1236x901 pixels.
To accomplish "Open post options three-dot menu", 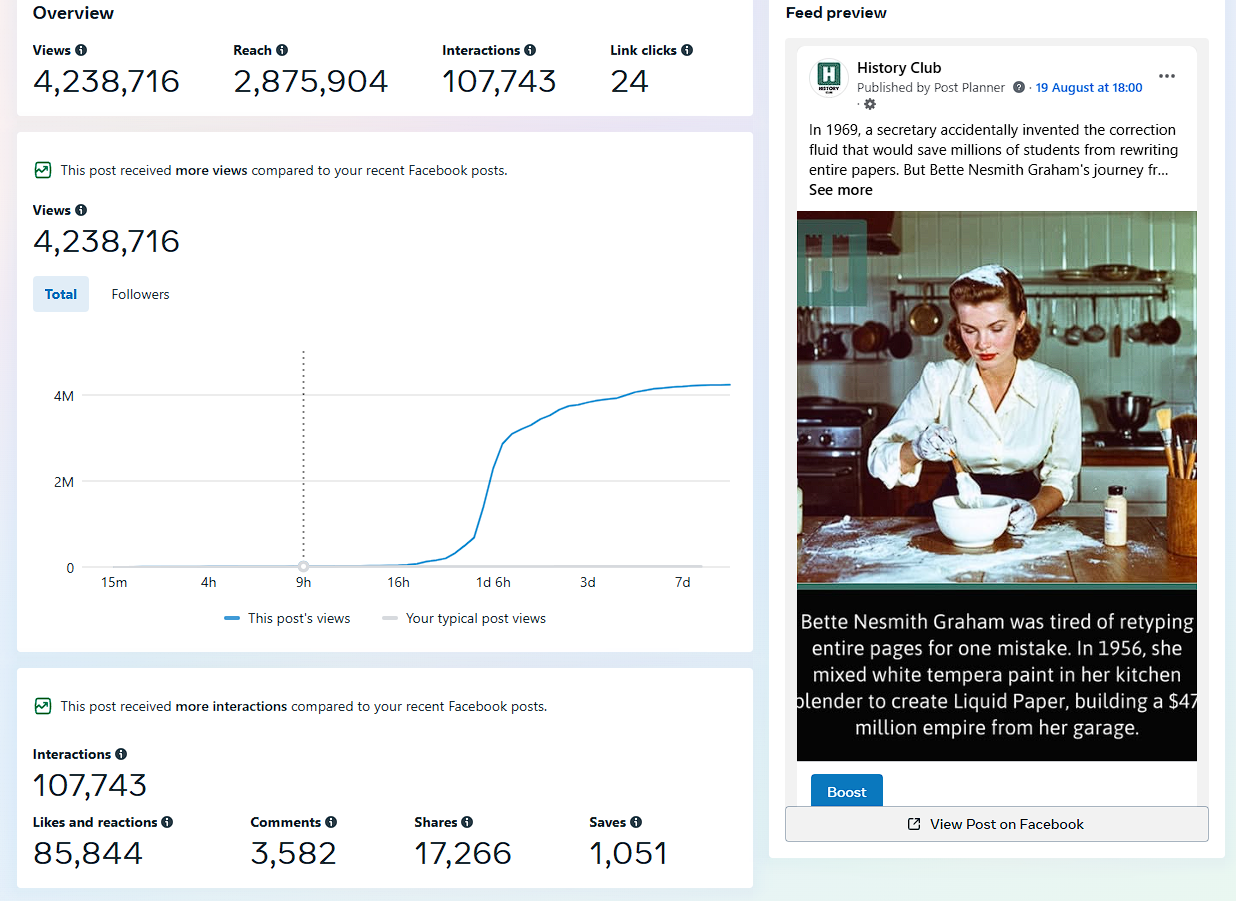I will pyautogui.click(x=1166, y=77).
